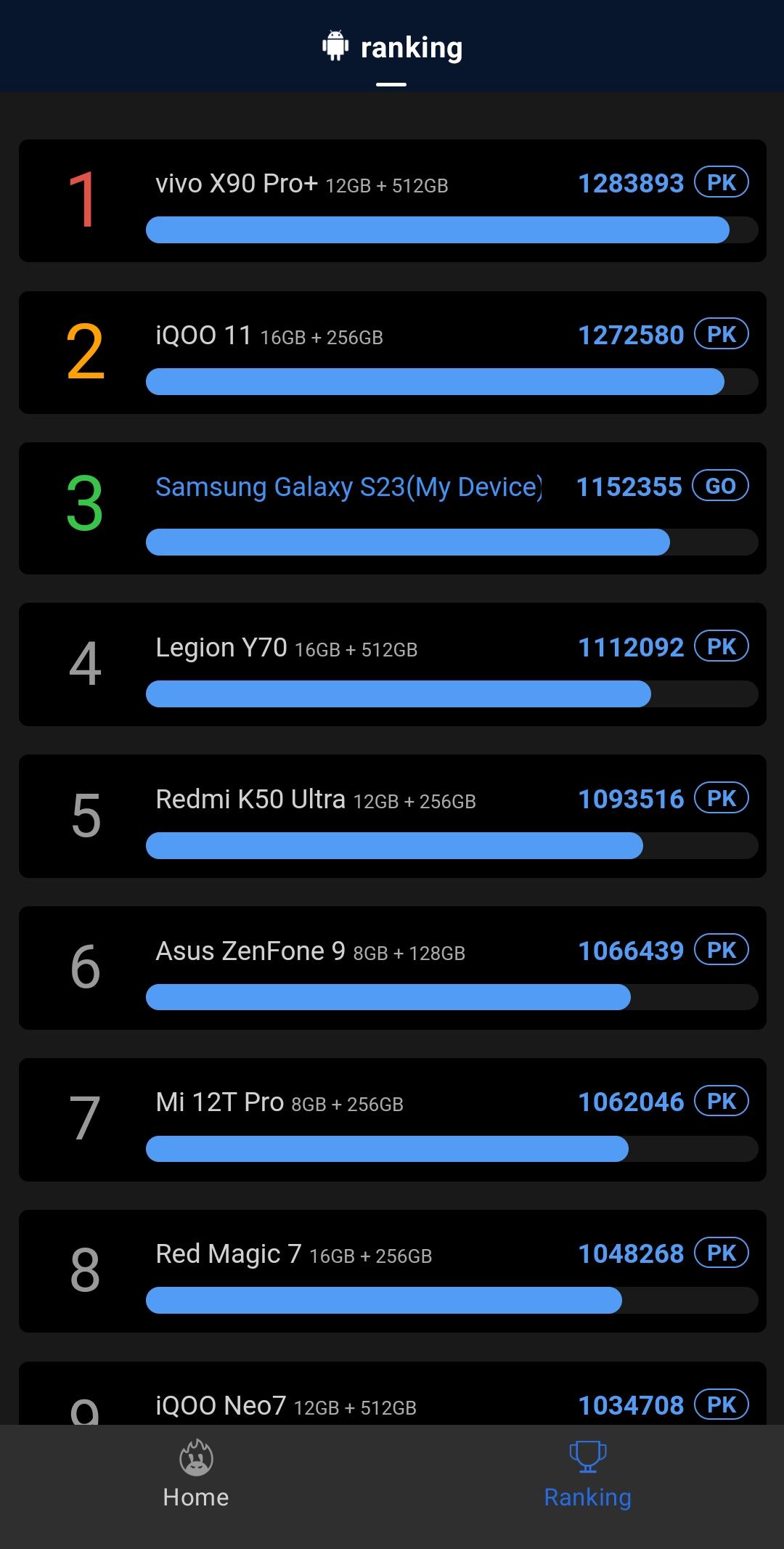Open the Home flame icon

pyautogui.click(x=196, y=1457)
